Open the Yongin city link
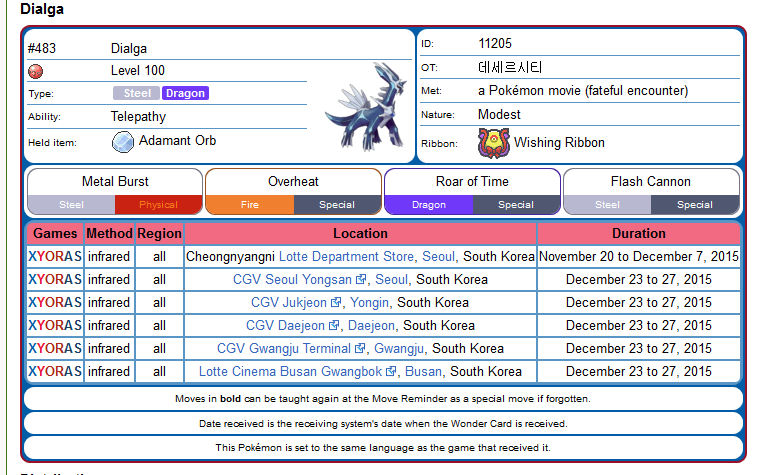Viewport: 759px width, 475px height. tap(369, 303)
